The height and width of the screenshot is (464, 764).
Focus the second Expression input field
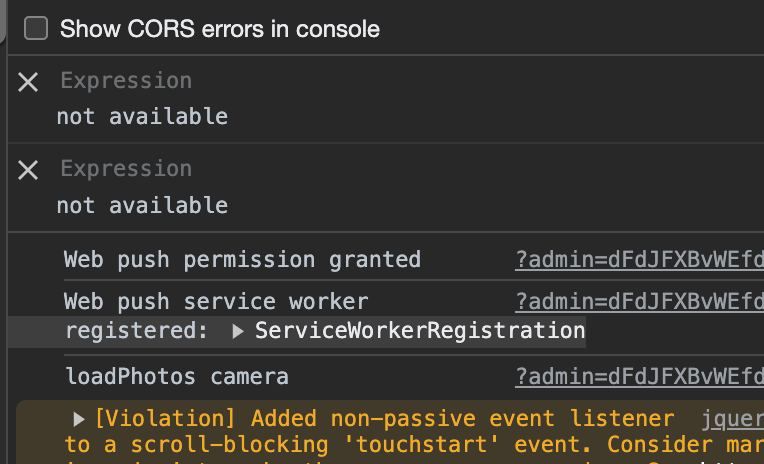pyautogui.click(x=126, y=169)
